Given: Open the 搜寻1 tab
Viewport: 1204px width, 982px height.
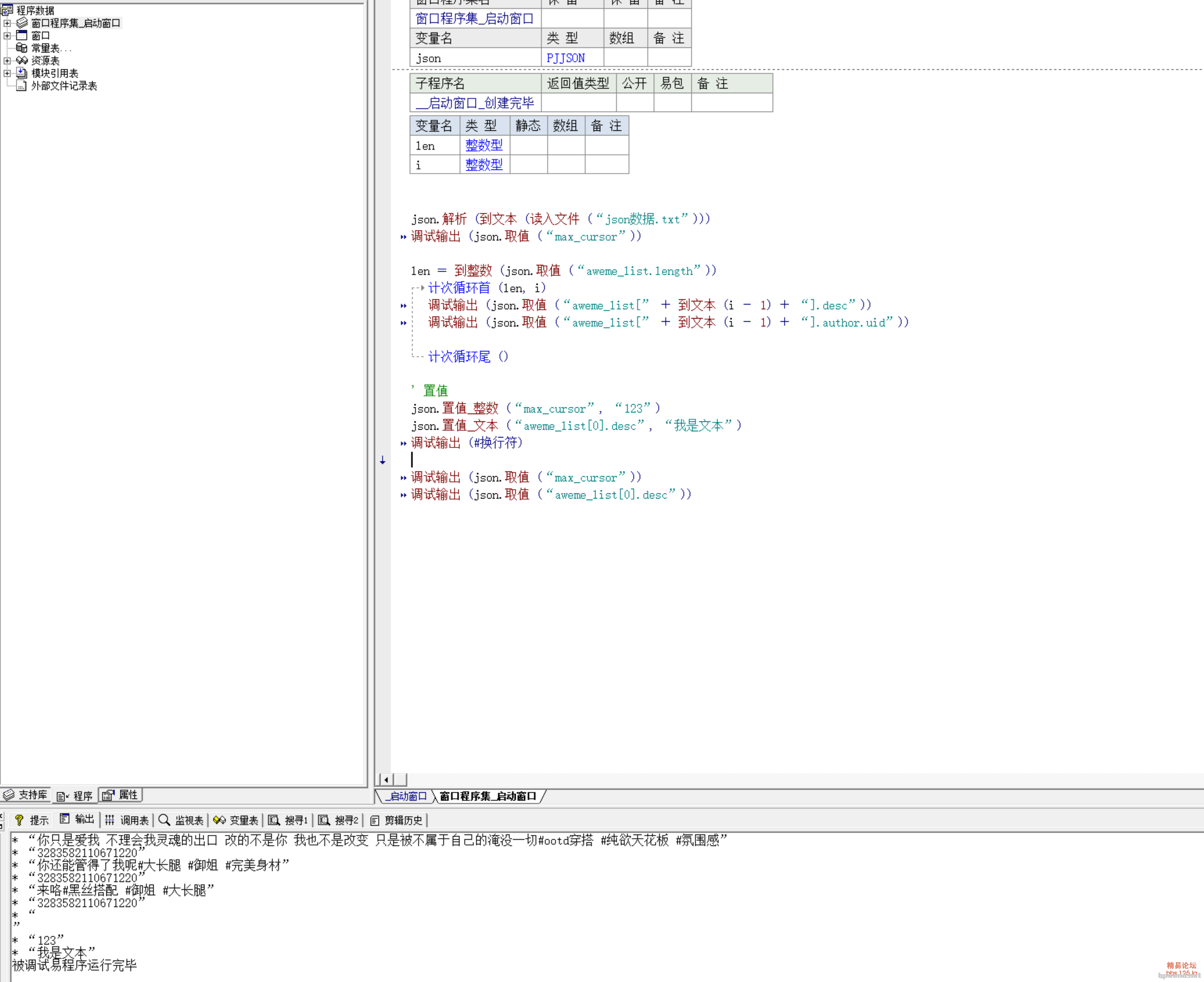Looking at the screenshot, I should (x=288, y=820).
